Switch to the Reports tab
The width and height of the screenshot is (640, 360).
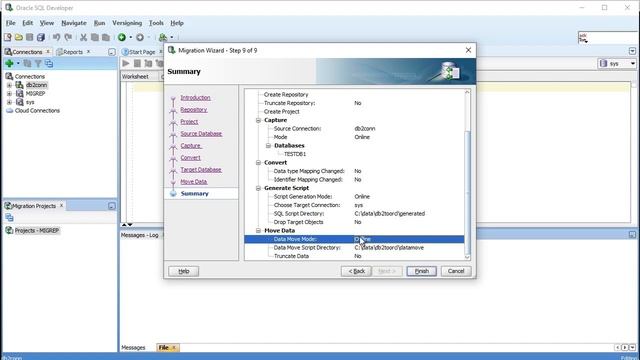pyautogui.click(x=73, y=52)
